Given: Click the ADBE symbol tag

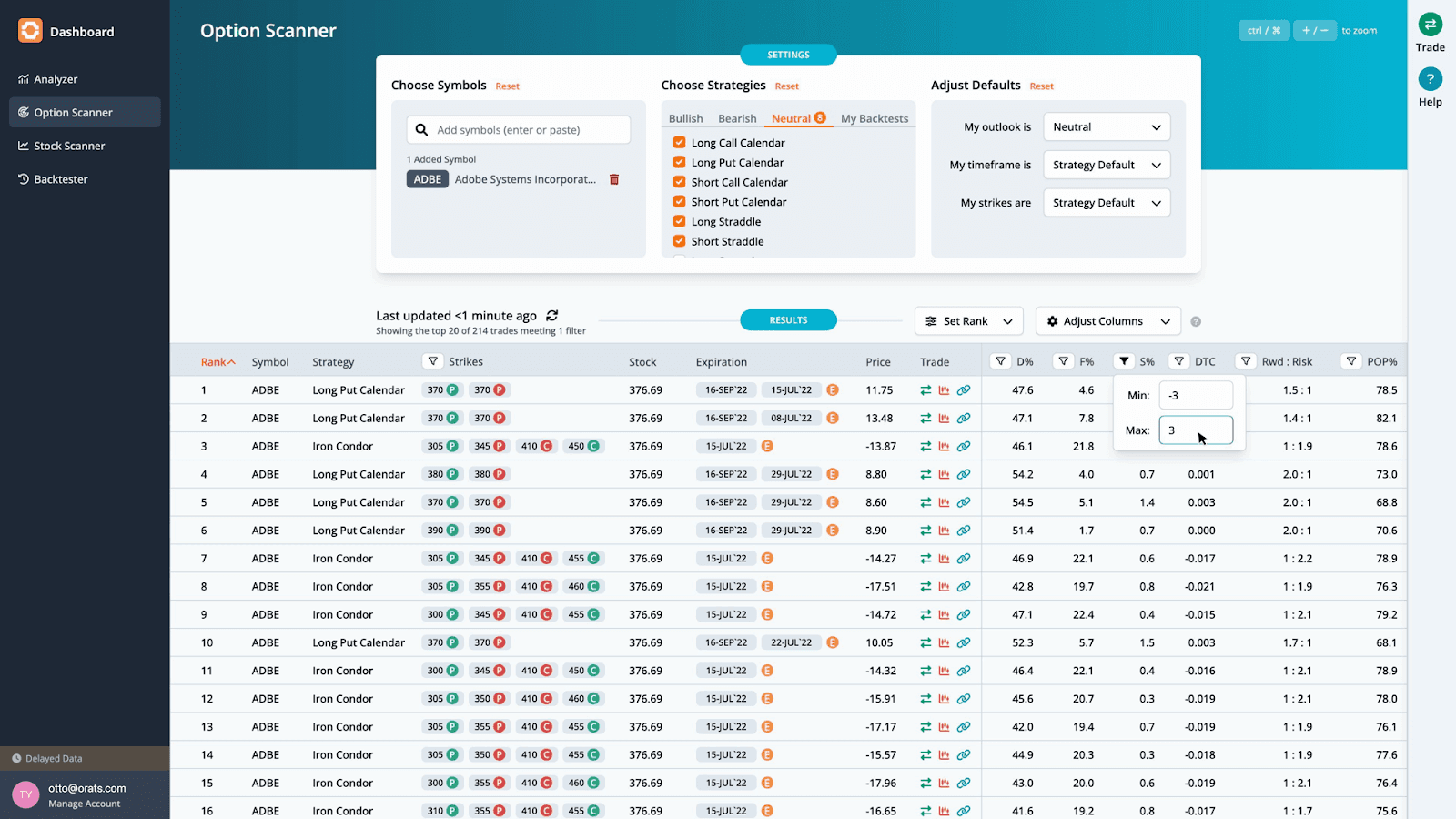Looking at the screenshot, I should pyautogui.click(x=427, y=179).
